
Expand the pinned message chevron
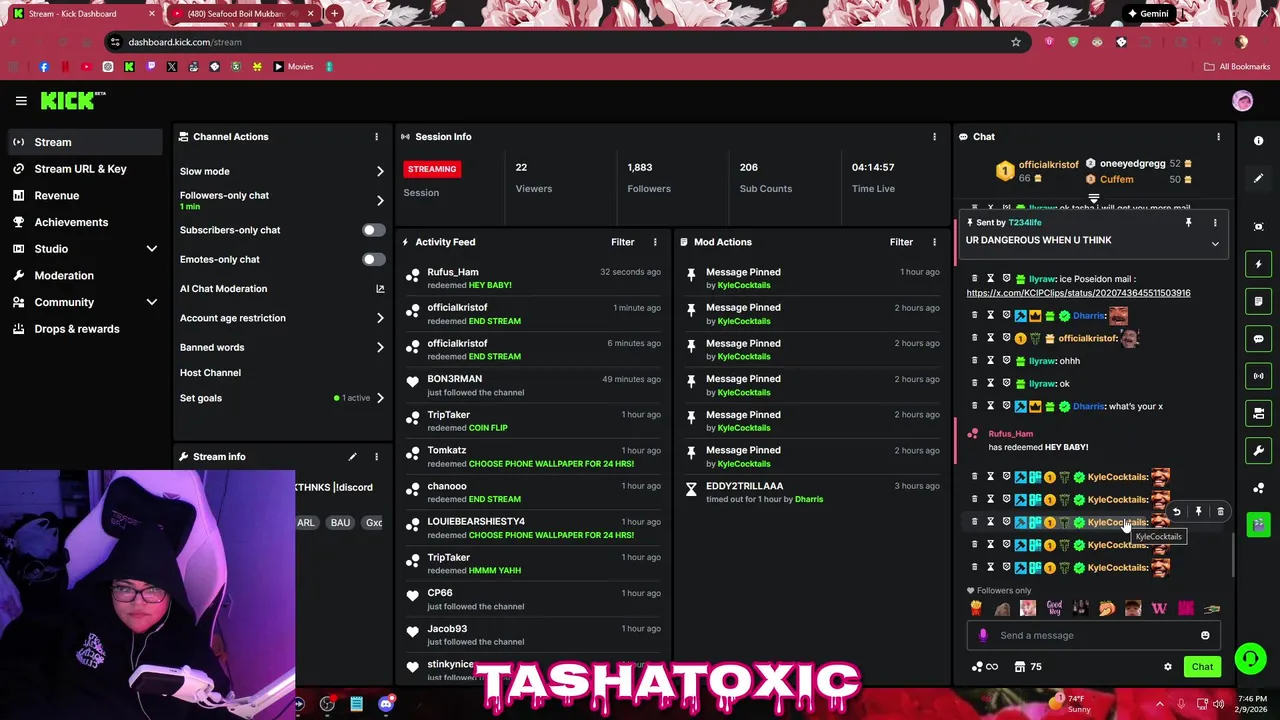pos(1215,244)
